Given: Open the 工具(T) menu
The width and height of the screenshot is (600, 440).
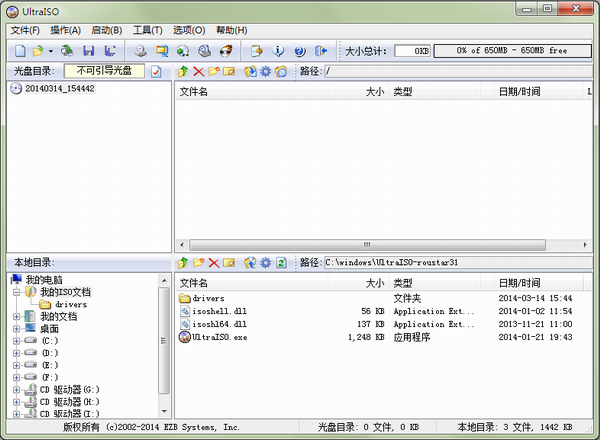Looking at the screenshot, I should [x=148, y=30].
